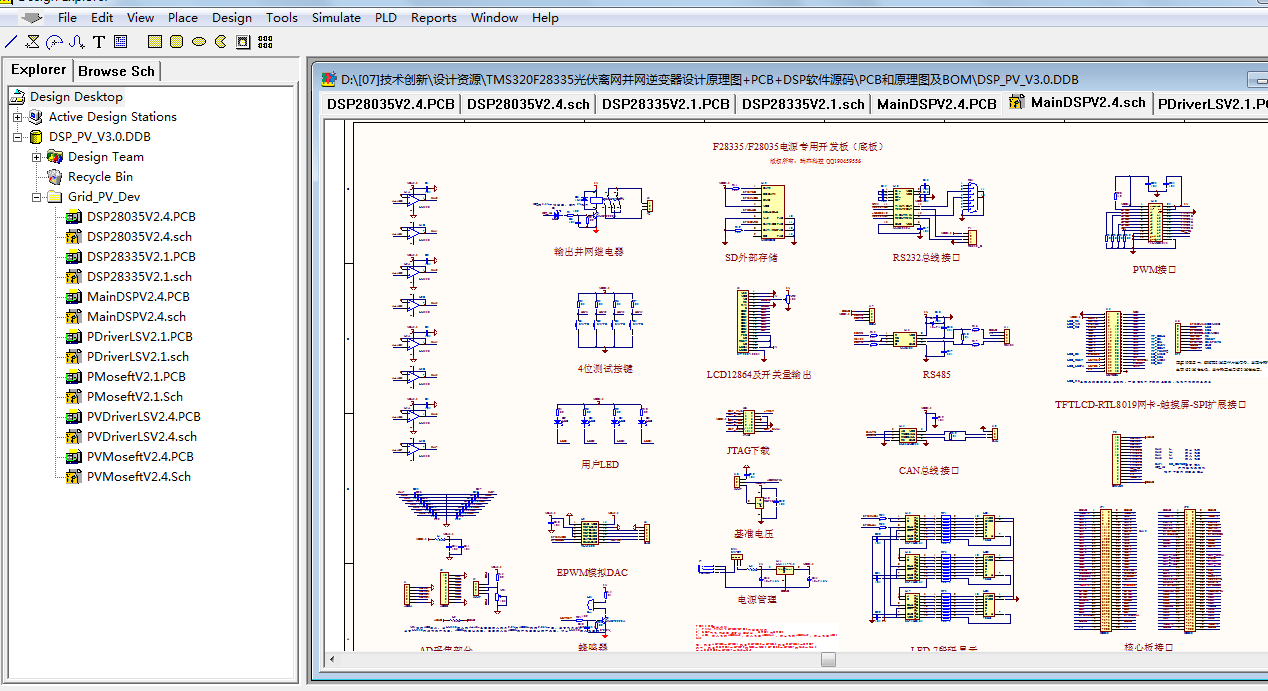Select the Text annotation tool
The height and width of the screenshot is (691, 1268).
(99, 42)
